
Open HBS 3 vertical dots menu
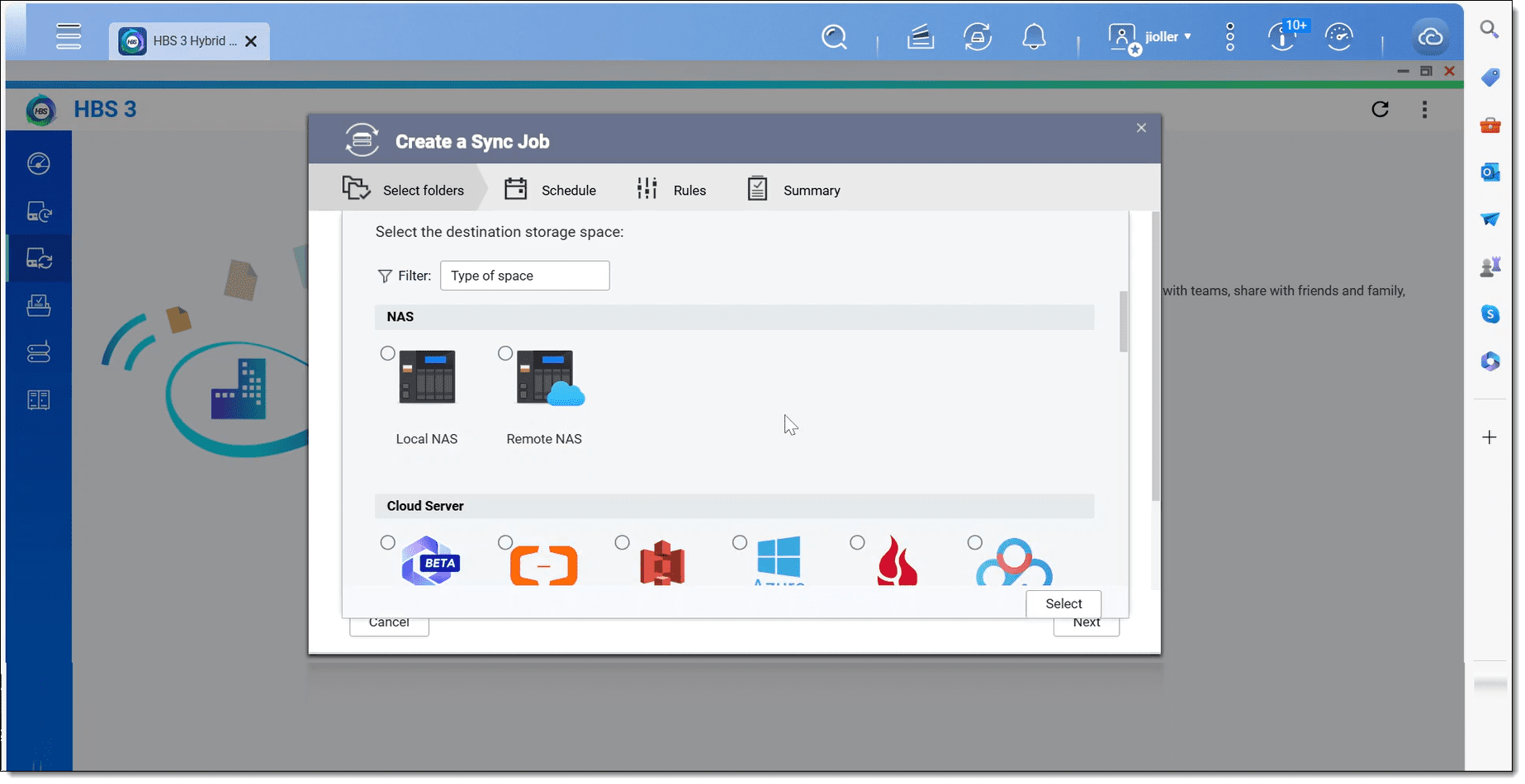[1424, 109]
